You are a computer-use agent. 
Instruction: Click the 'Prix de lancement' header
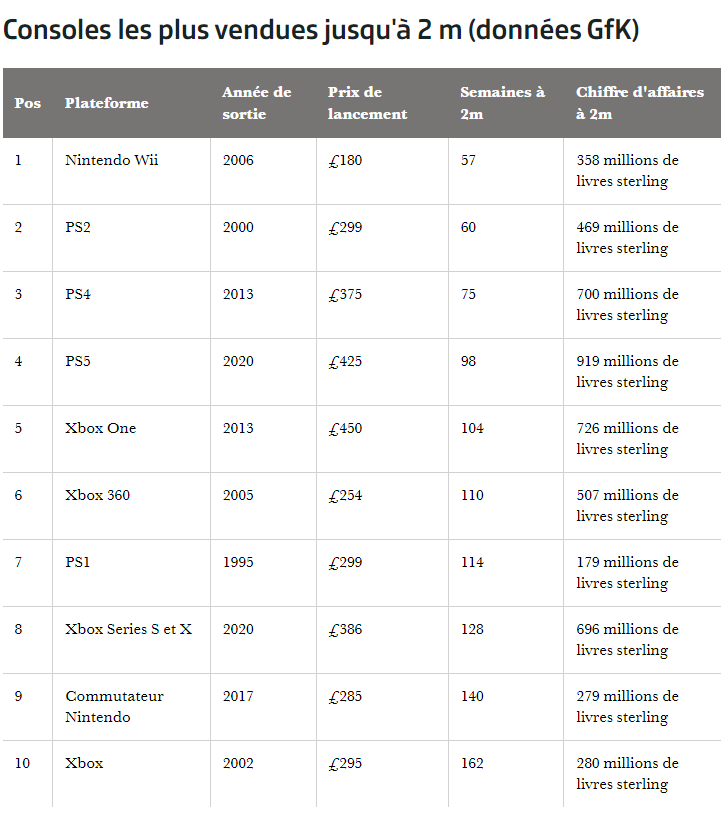pos(367,103)
